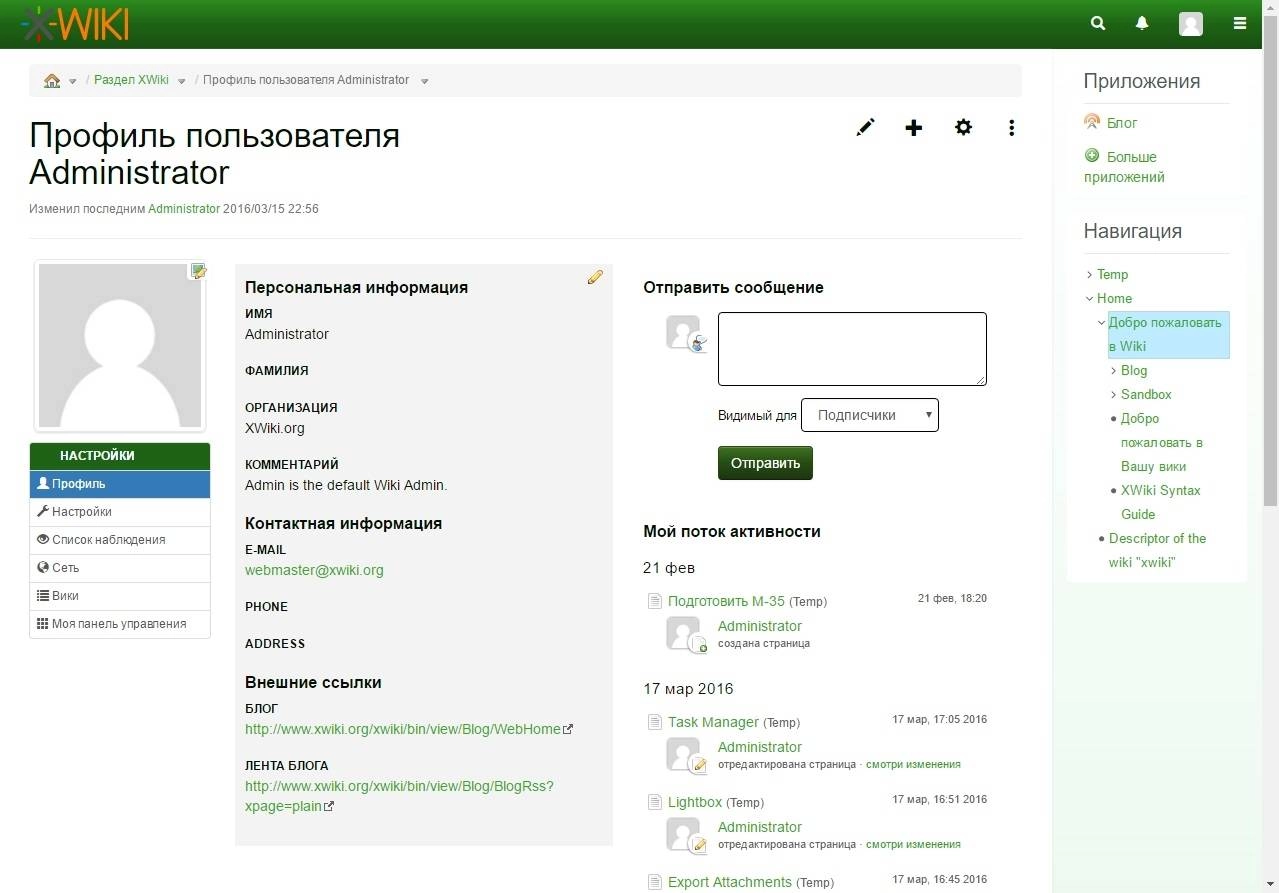Click the home breadcrumb icon
Image resolution: width=1279 pixels, height=893 pixels.
tap(52, 80)
